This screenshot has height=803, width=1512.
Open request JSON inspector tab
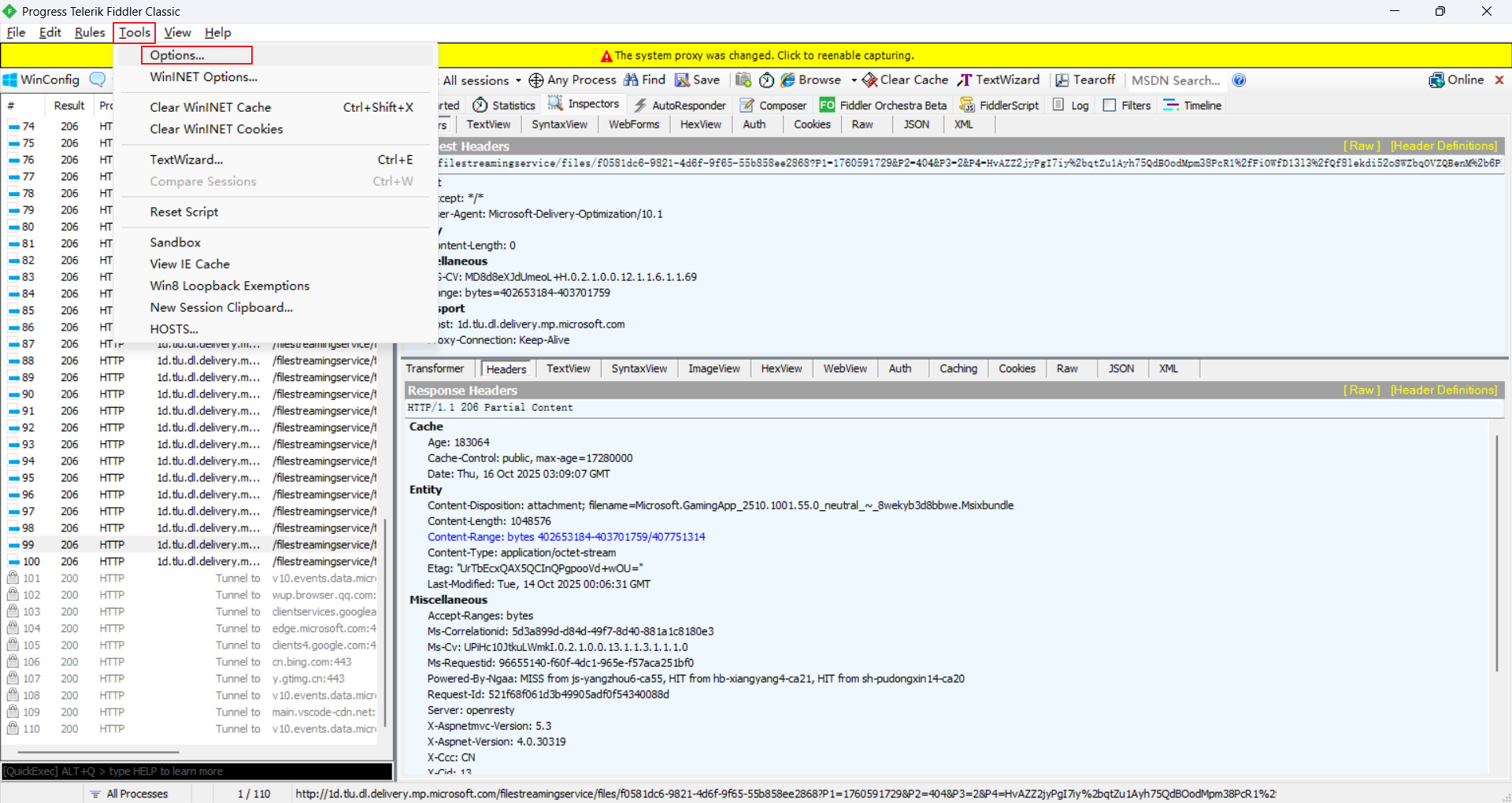pyautogui.click(x=916, y=124)
